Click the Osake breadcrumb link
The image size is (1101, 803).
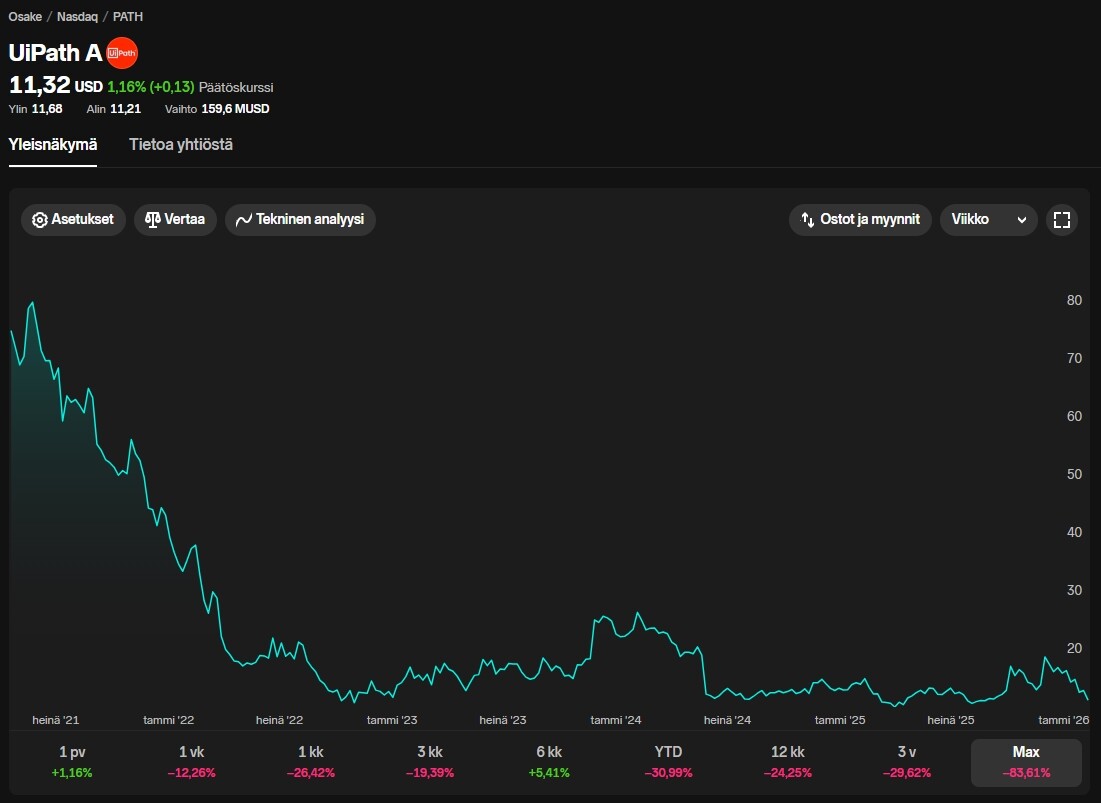[x=25, y=17]
